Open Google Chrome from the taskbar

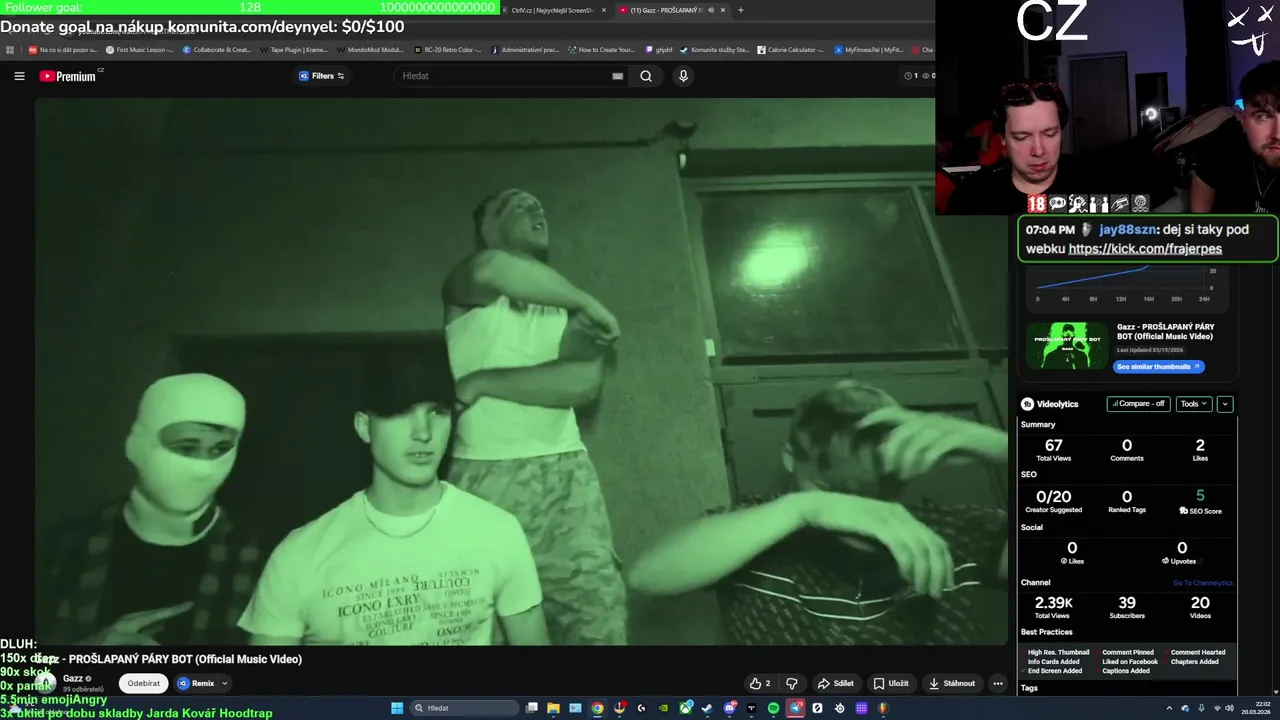[597, 708]
